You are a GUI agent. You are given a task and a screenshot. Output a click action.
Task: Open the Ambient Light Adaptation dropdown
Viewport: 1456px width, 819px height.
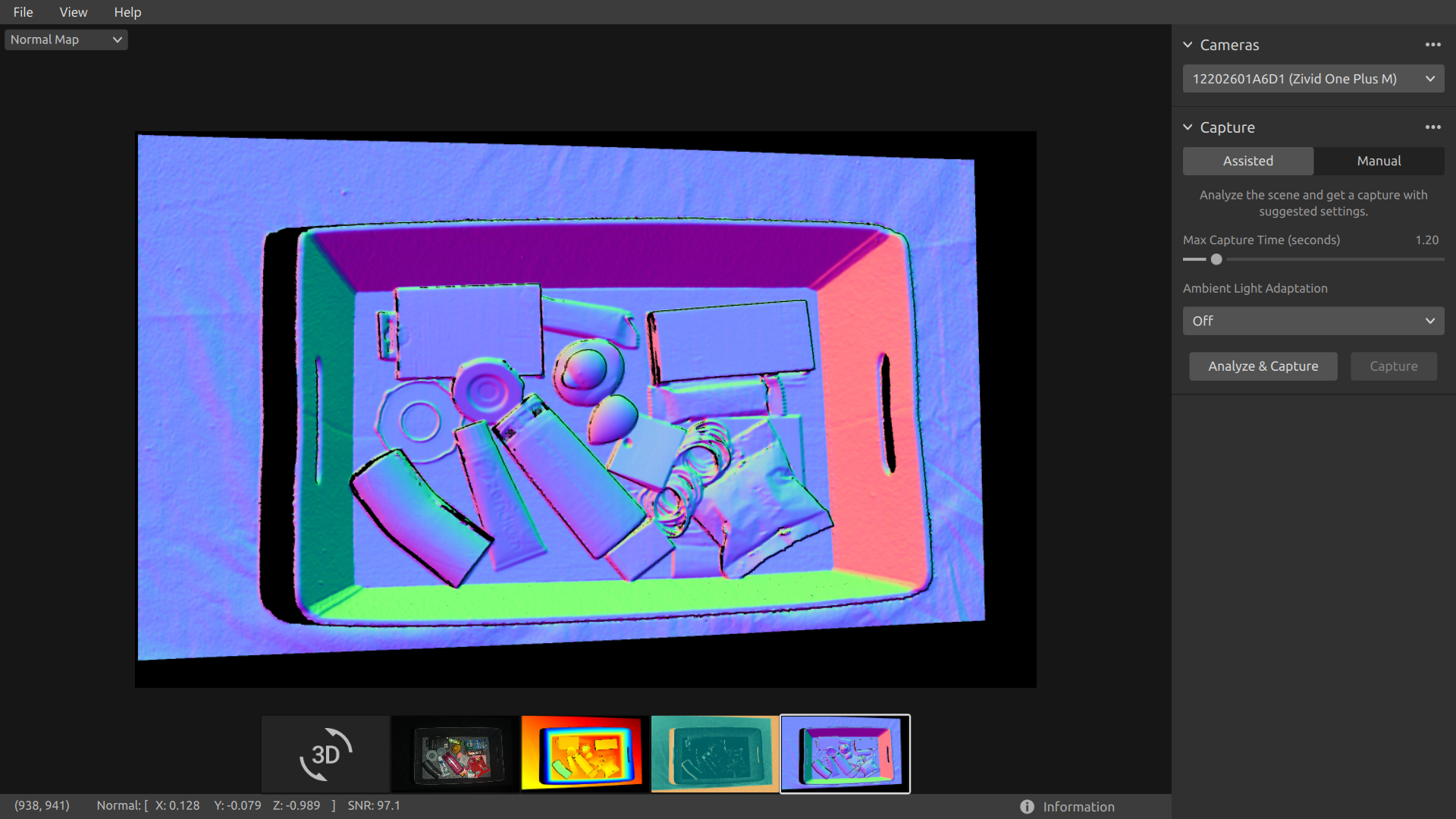coord(1313,321)
